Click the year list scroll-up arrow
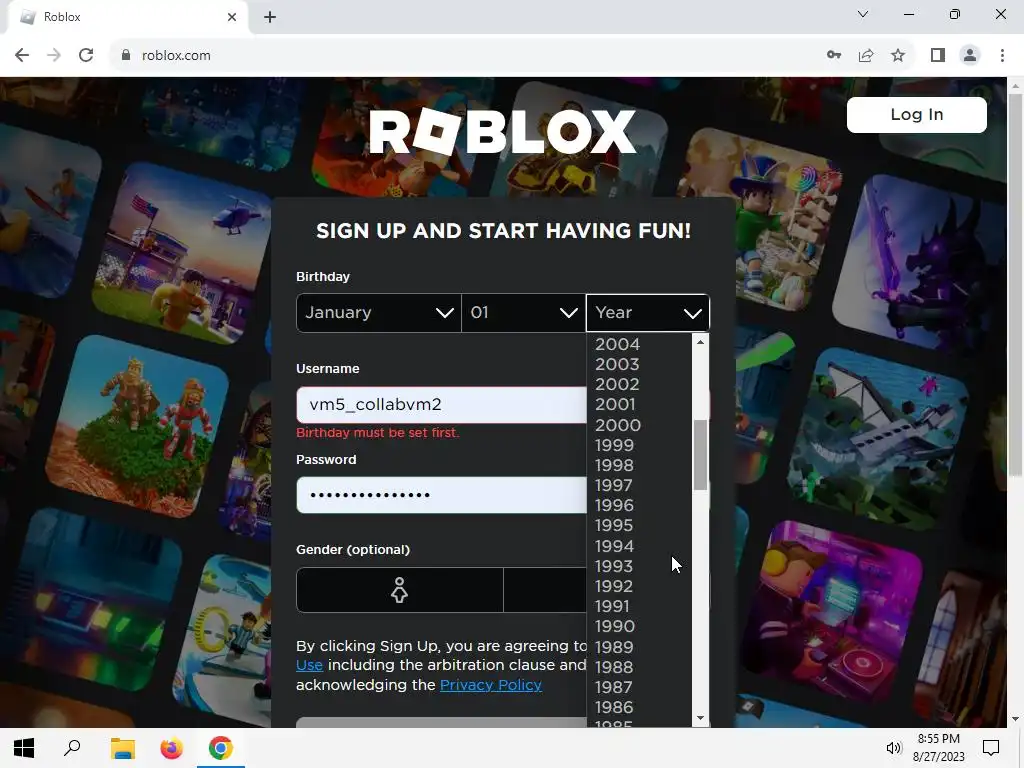The height and width of the screenshot is (768, 1024). [x=701, y=342]
